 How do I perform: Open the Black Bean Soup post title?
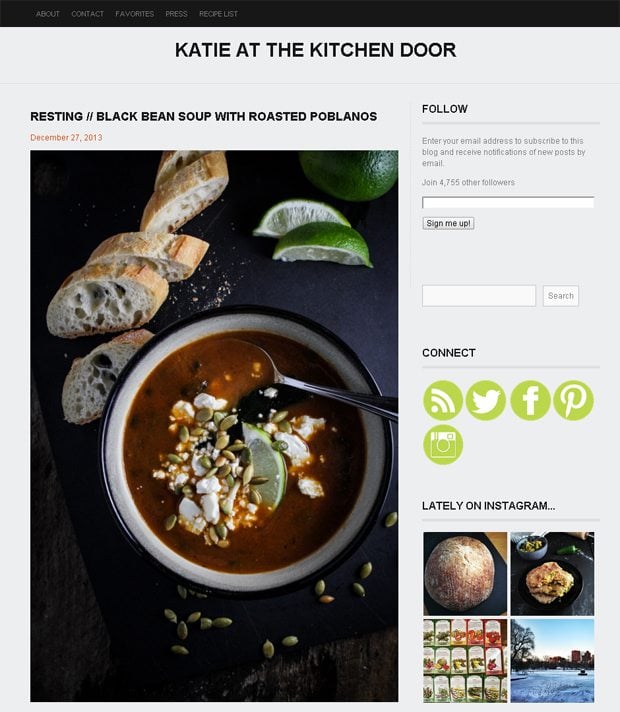pos(203,116)
